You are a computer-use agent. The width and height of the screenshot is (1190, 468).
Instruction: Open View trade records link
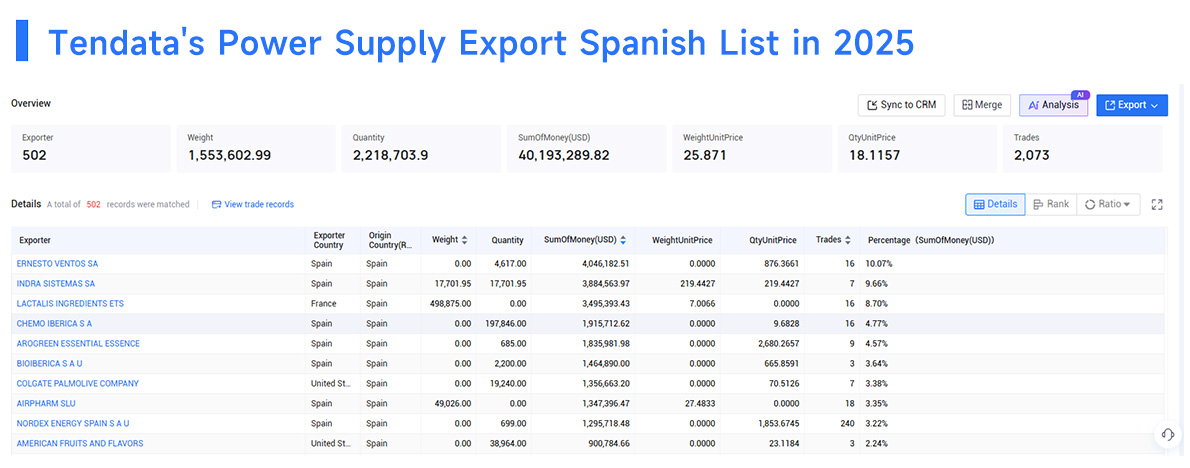pos(252,204)
